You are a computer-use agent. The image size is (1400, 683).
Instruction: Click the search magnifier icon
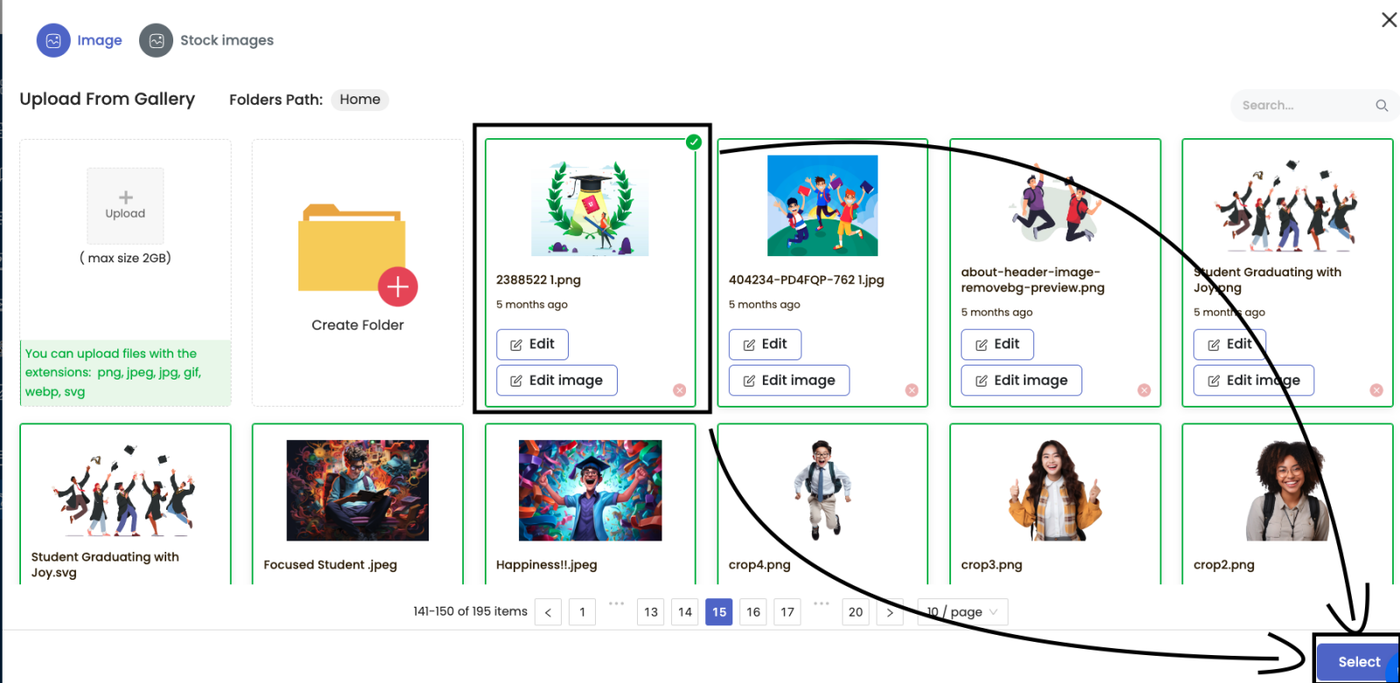(x=1382, y=105)
